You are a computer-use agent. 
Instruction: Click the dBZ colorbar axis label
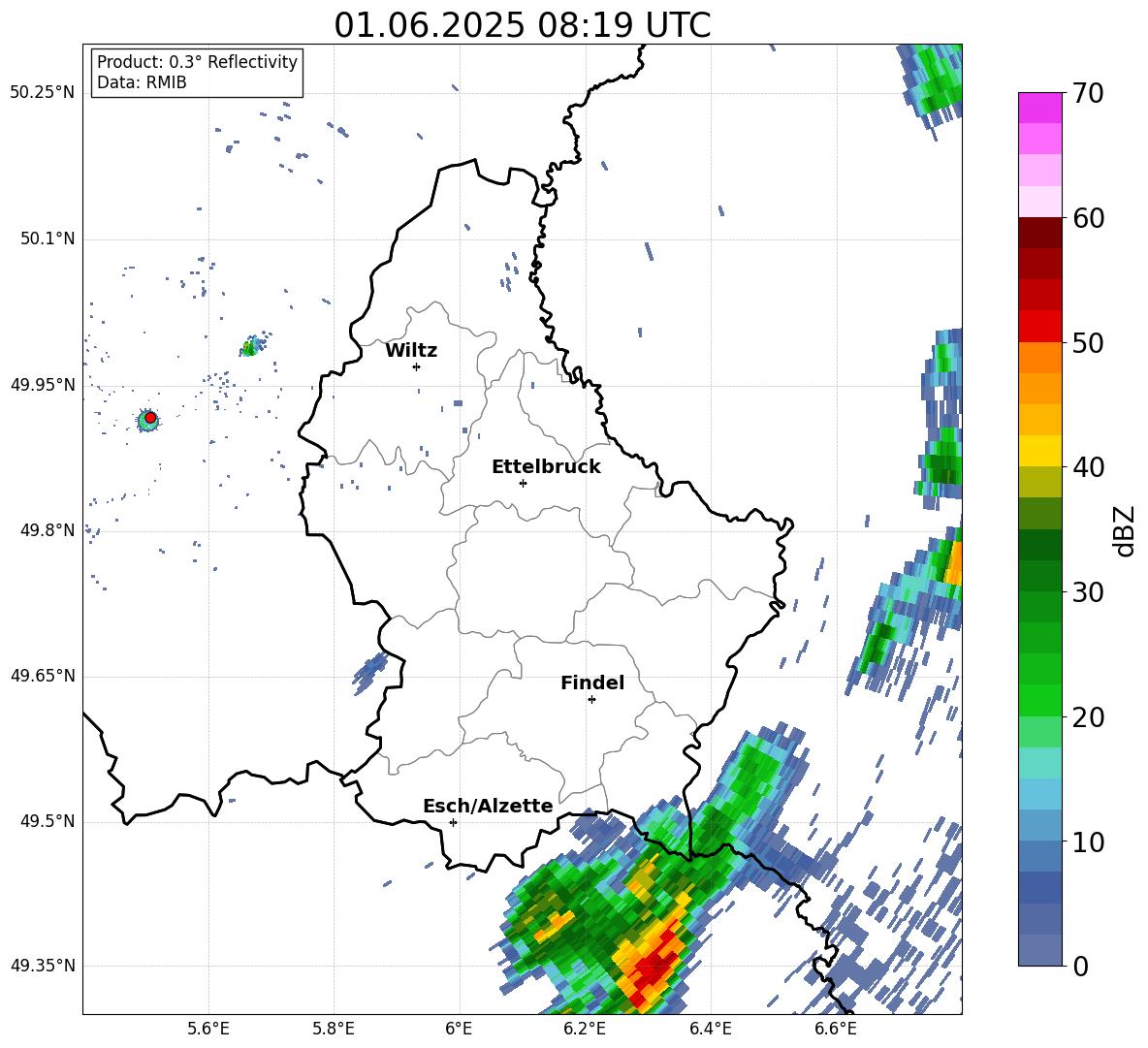(x=1126, y=530)
